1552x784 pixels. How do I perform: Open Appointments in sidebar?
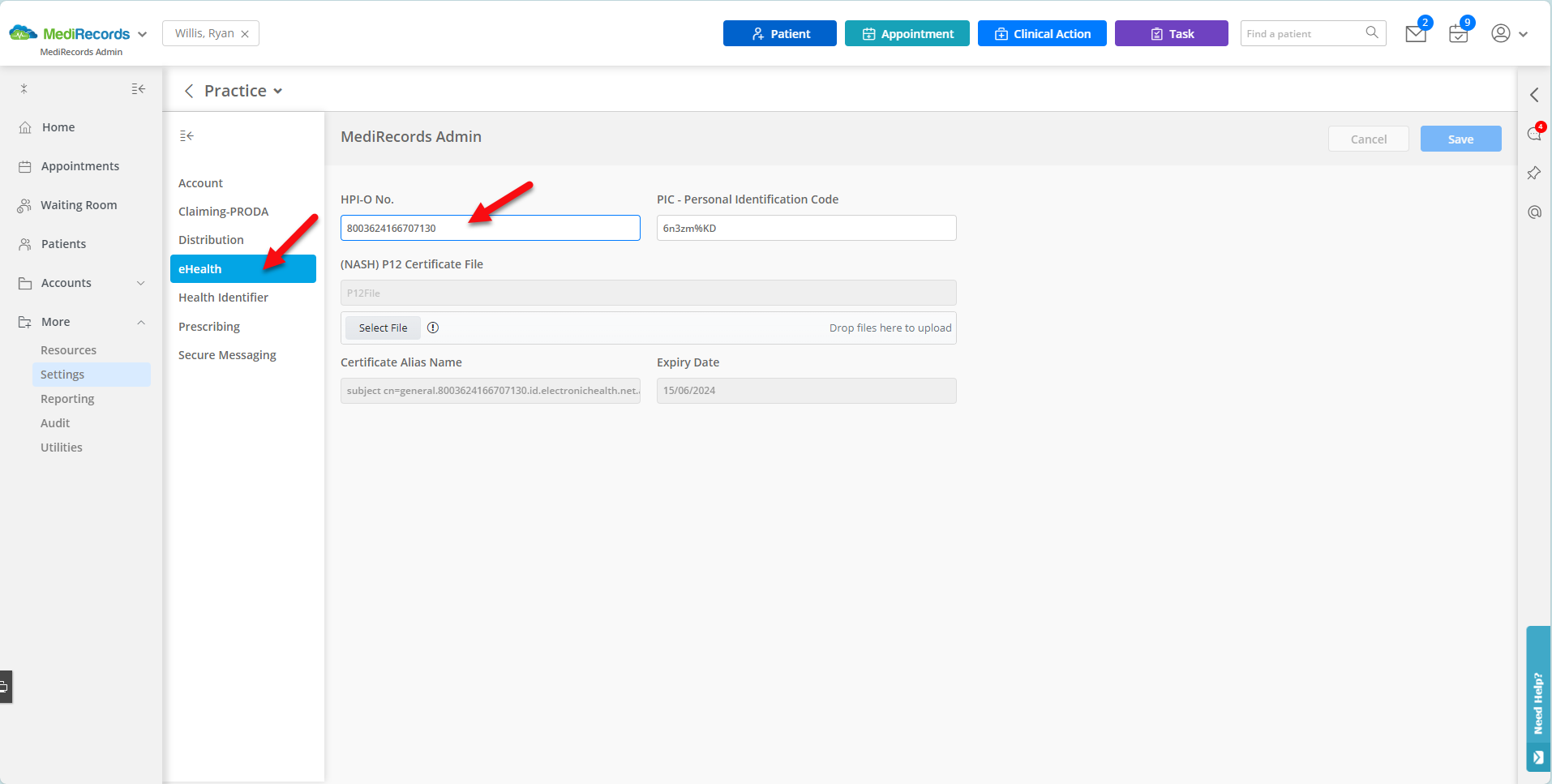[80, 166]
